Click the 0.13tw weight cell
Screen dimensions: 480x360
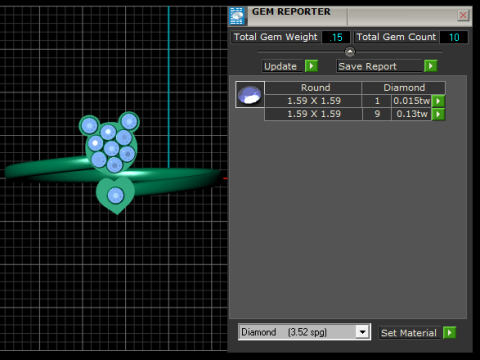(412, 114)
